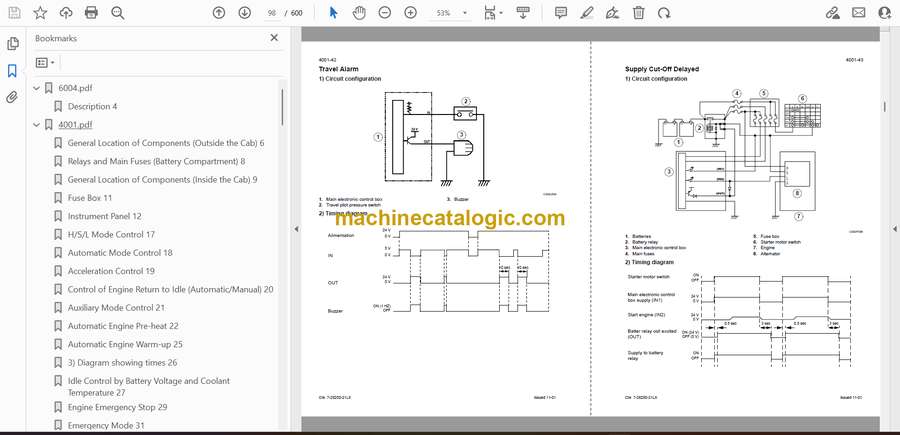Image resolution: width=900 pixels, height=435 pixels.
Task: Open the Sign document tool
Action: coord(612,13)
